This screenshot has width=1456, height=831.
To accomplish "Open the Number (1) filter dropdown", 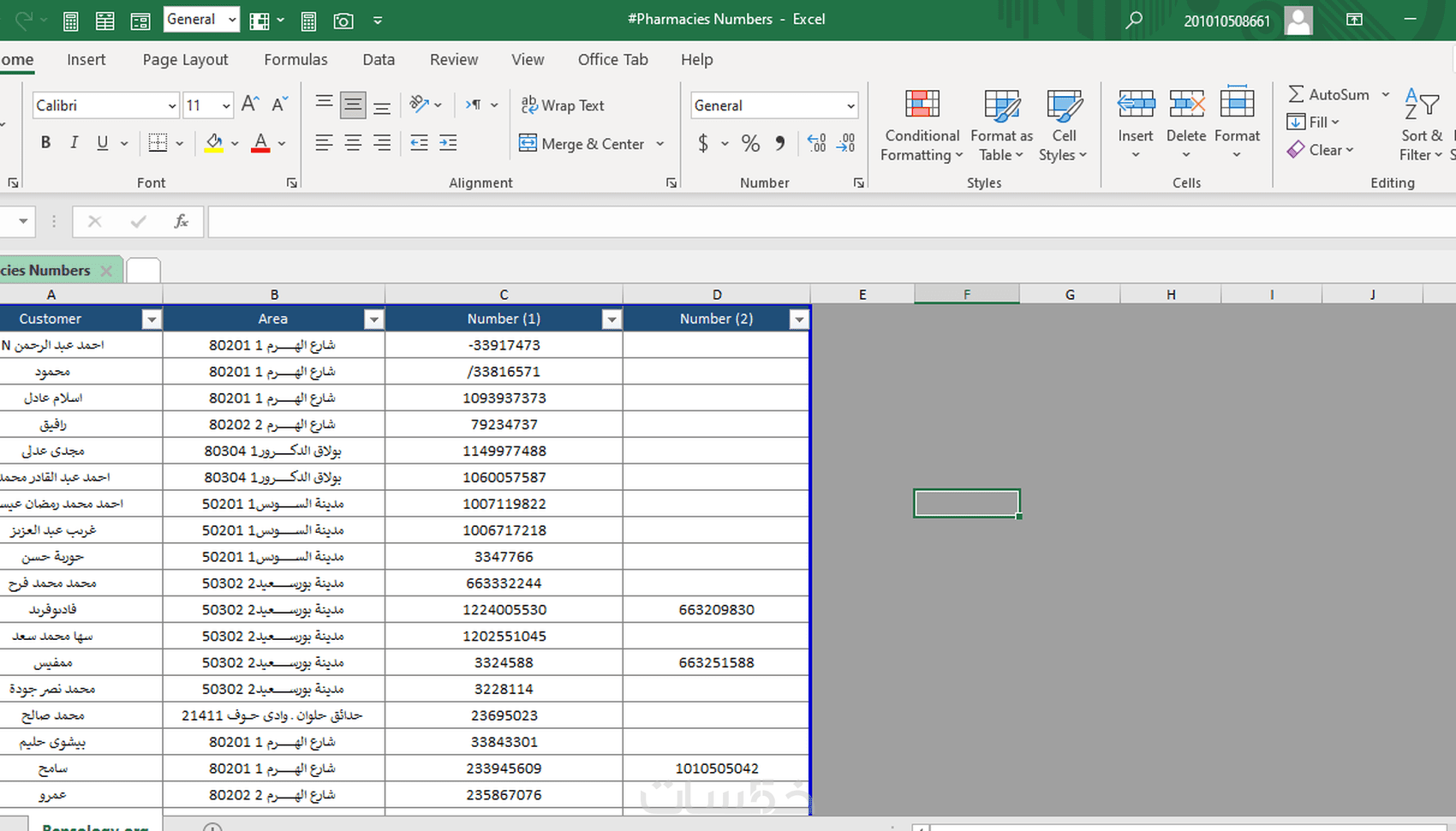I will pyautogui.click(x=612, y=320).
